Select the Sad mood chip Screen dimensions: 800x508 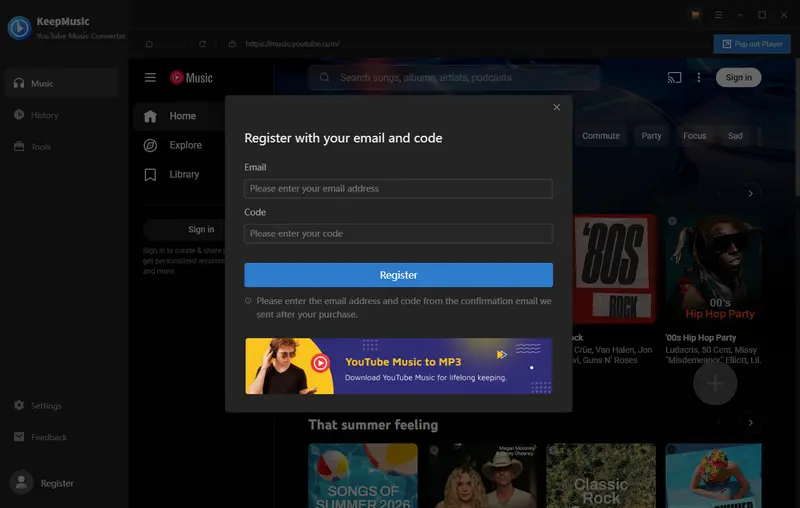[735, 136]
